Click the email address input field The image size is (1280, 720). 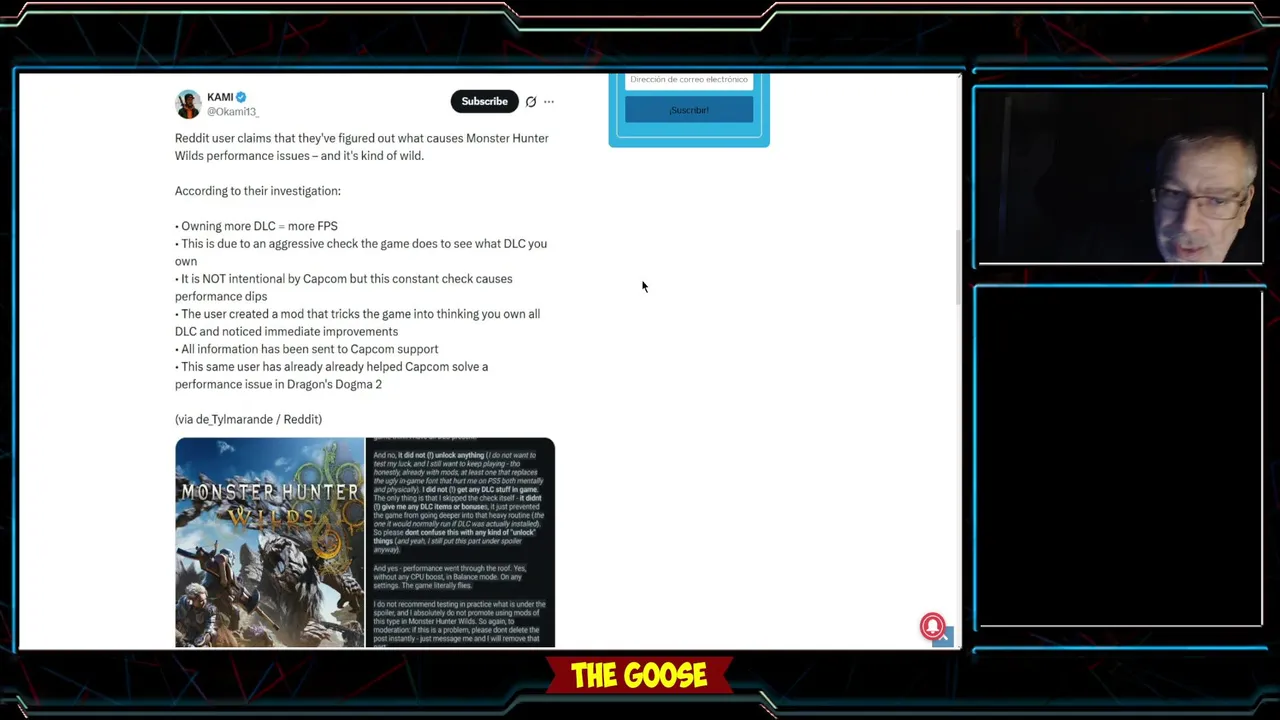click(689, 80)
